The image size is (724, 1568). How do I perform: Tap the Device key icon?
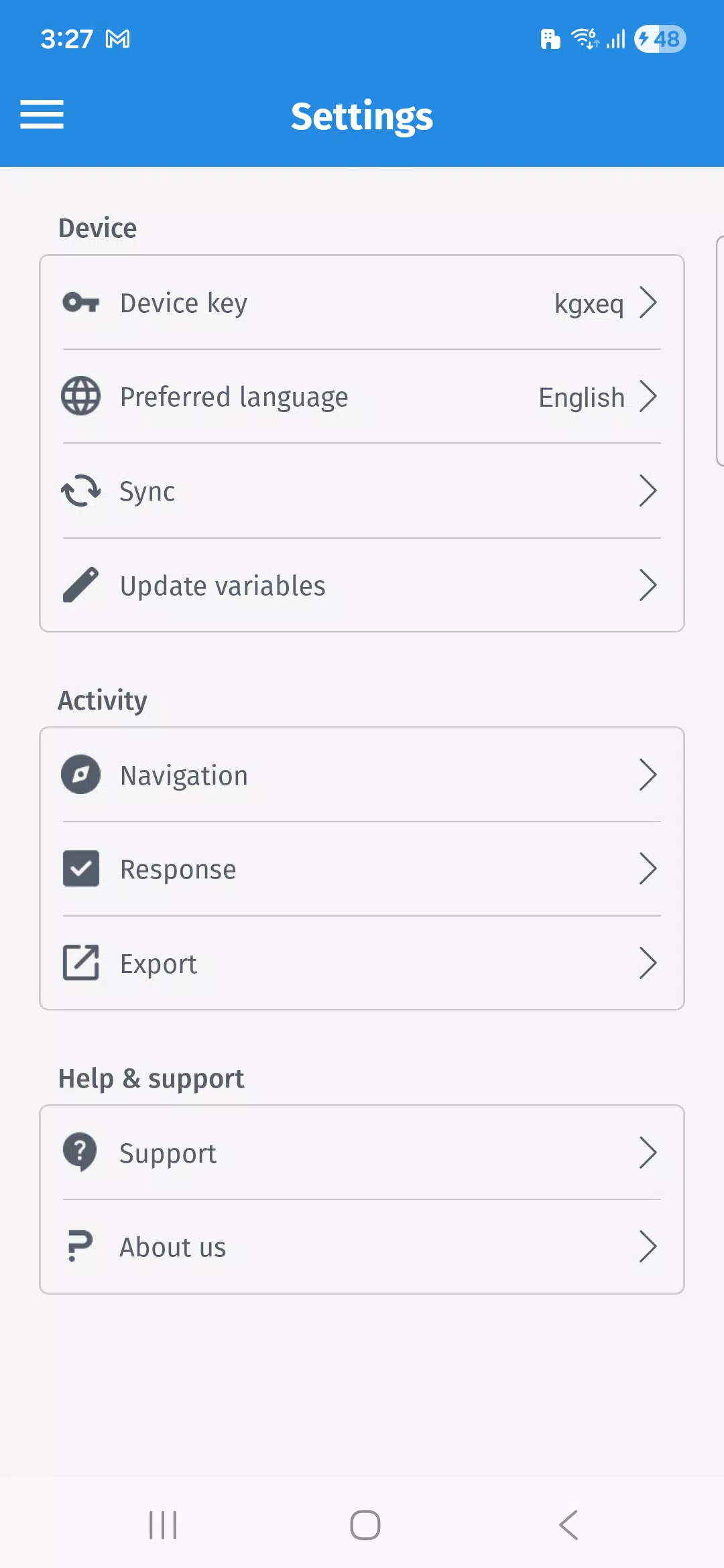pos(80,303)
